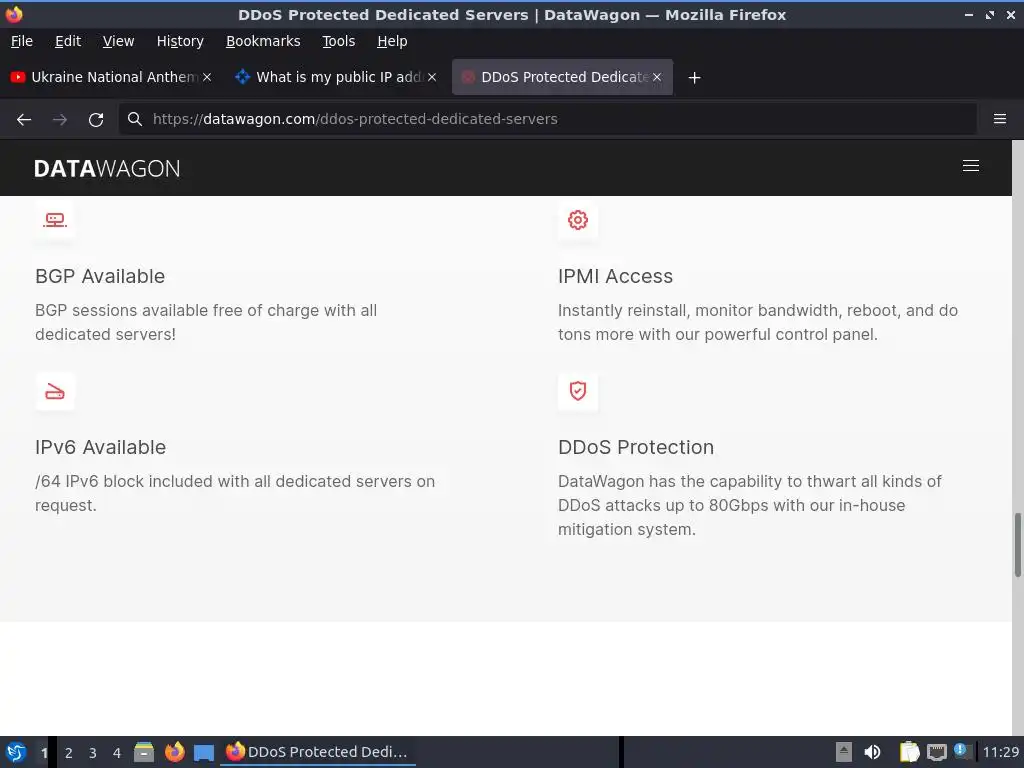Switch to workspace 1
The height and width of the screenshot is (768, 1024).
(x=44, y=752)
